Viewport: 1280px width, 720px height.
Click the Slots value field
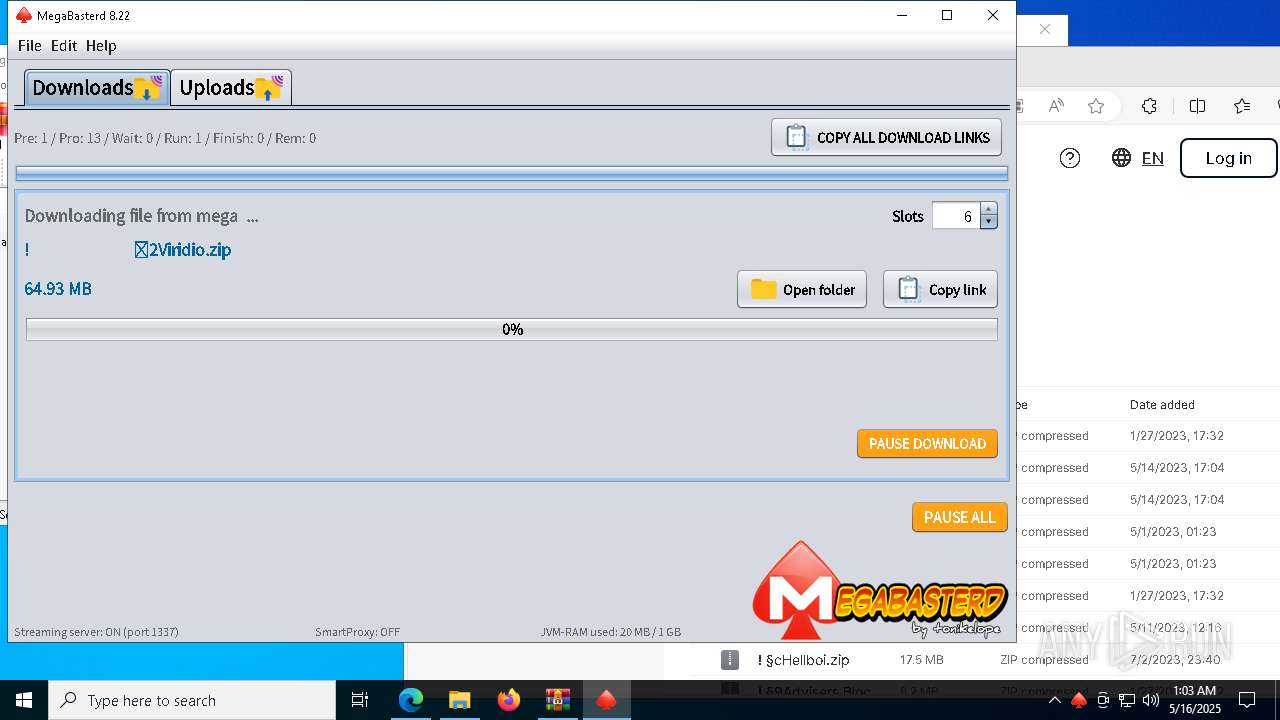pos(956,216)
